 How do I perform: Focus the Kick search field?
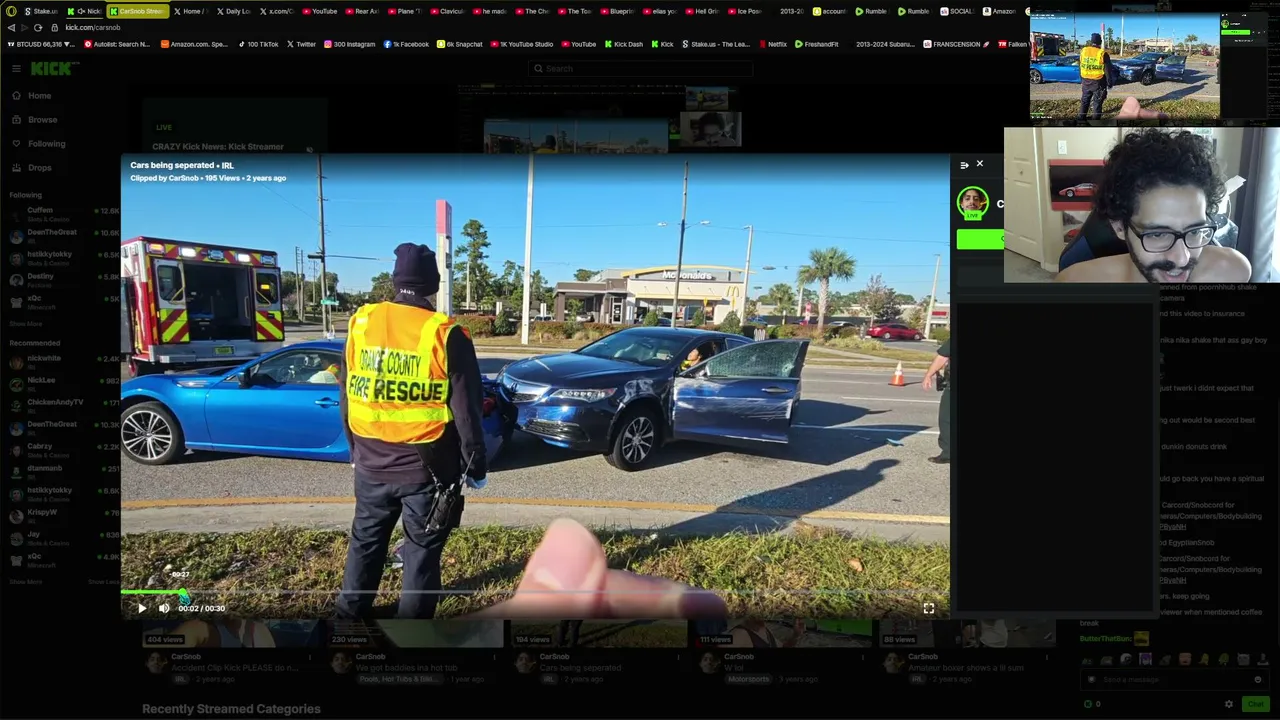tap(640, 69)
